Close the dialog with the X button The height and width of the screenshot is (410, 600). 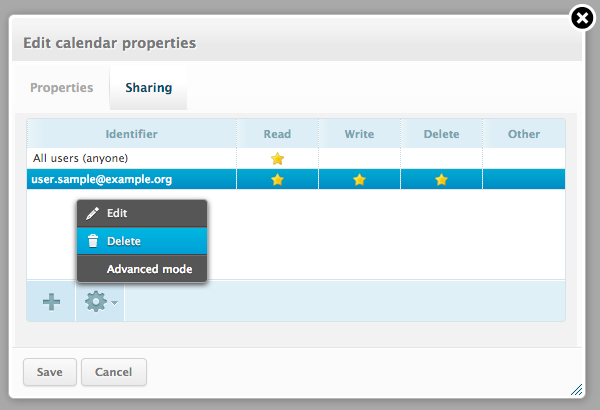tap(581, 18)
